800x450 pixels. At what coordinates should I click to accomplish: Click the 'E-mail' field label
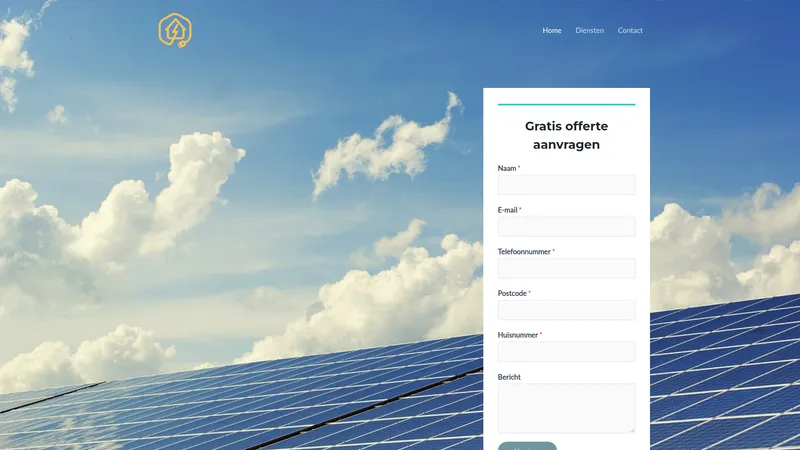tap(508, 210)
